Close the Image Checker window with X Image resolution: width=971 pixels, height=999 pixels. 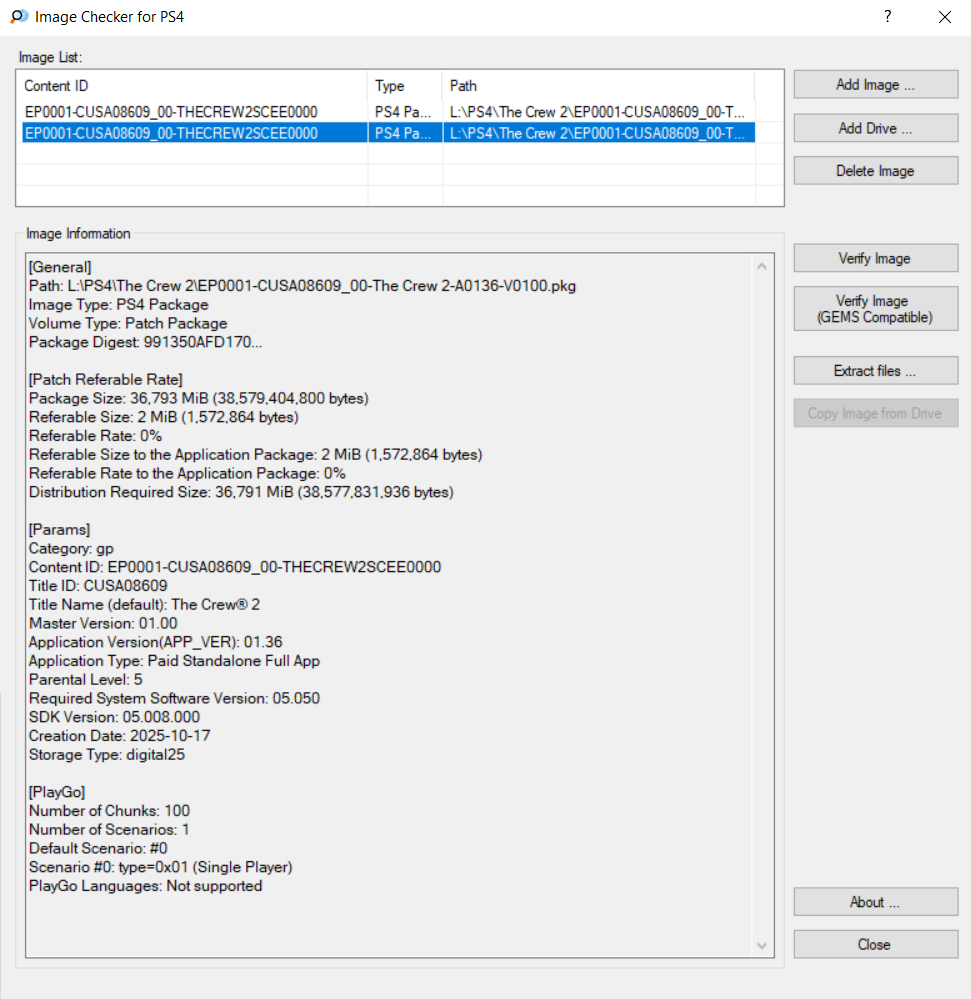pyautogui.click(x=944, y=17)
